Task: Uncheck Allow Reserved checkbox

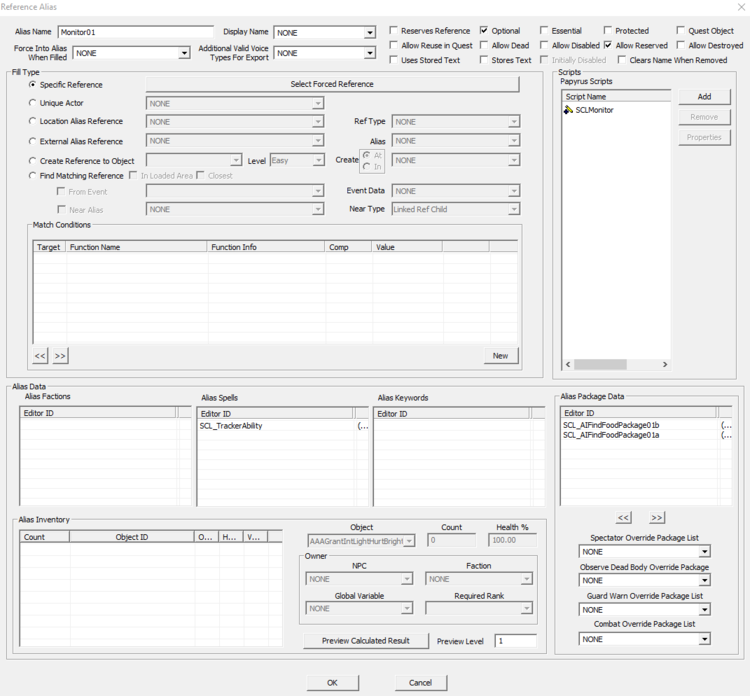Action: point(607,45)
